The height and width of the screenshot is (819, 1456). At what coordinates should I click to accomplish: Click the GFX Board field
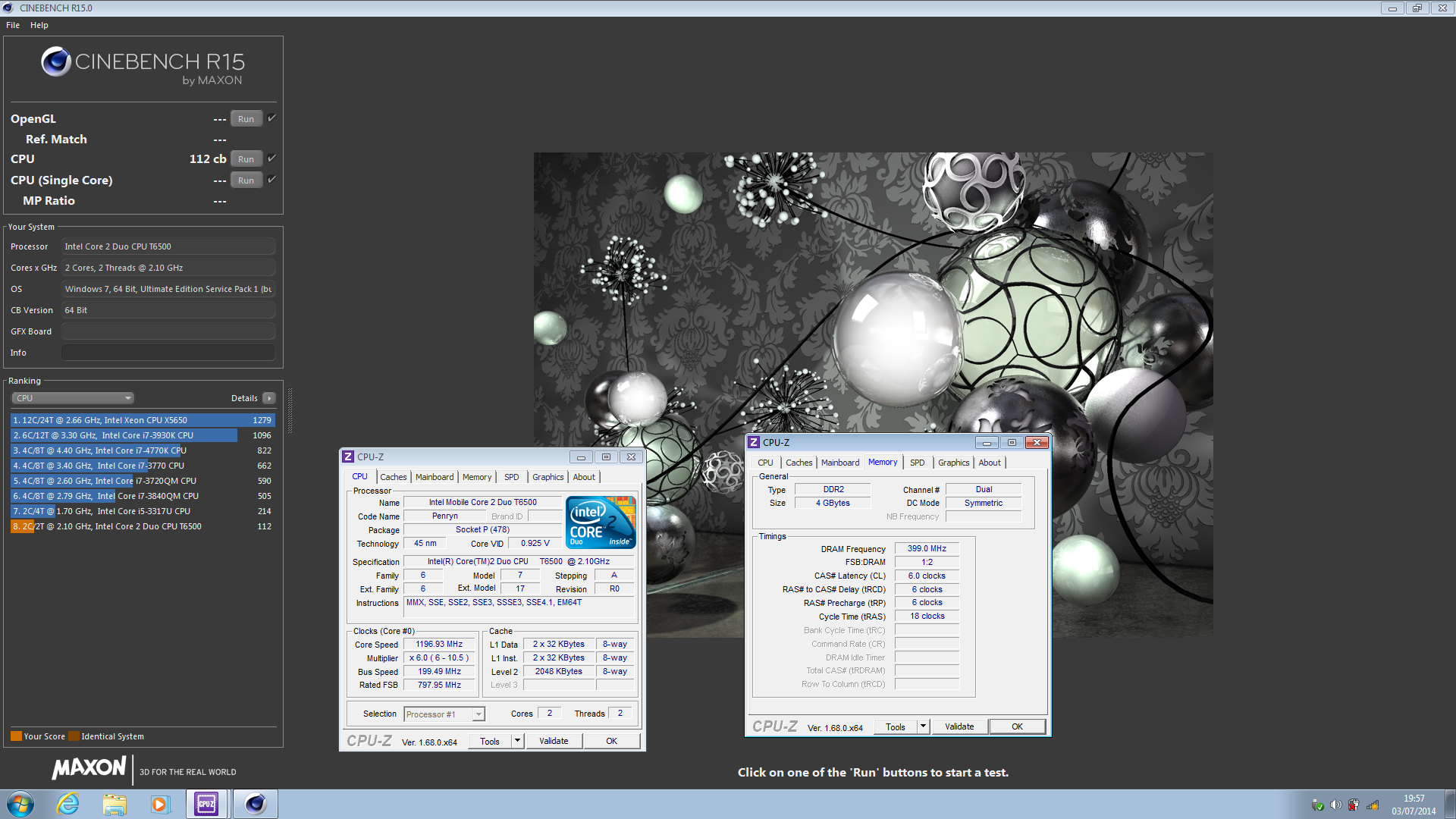pos(168,331)
